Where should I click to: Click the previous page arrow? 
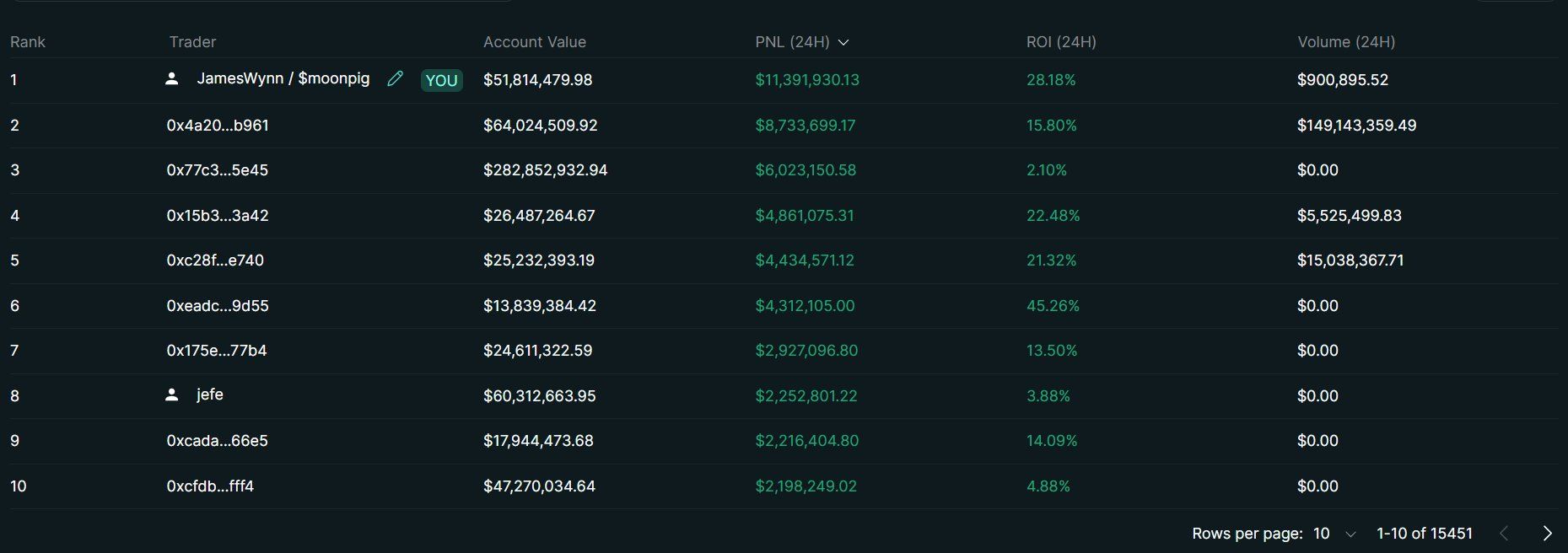coord(1504,533)
